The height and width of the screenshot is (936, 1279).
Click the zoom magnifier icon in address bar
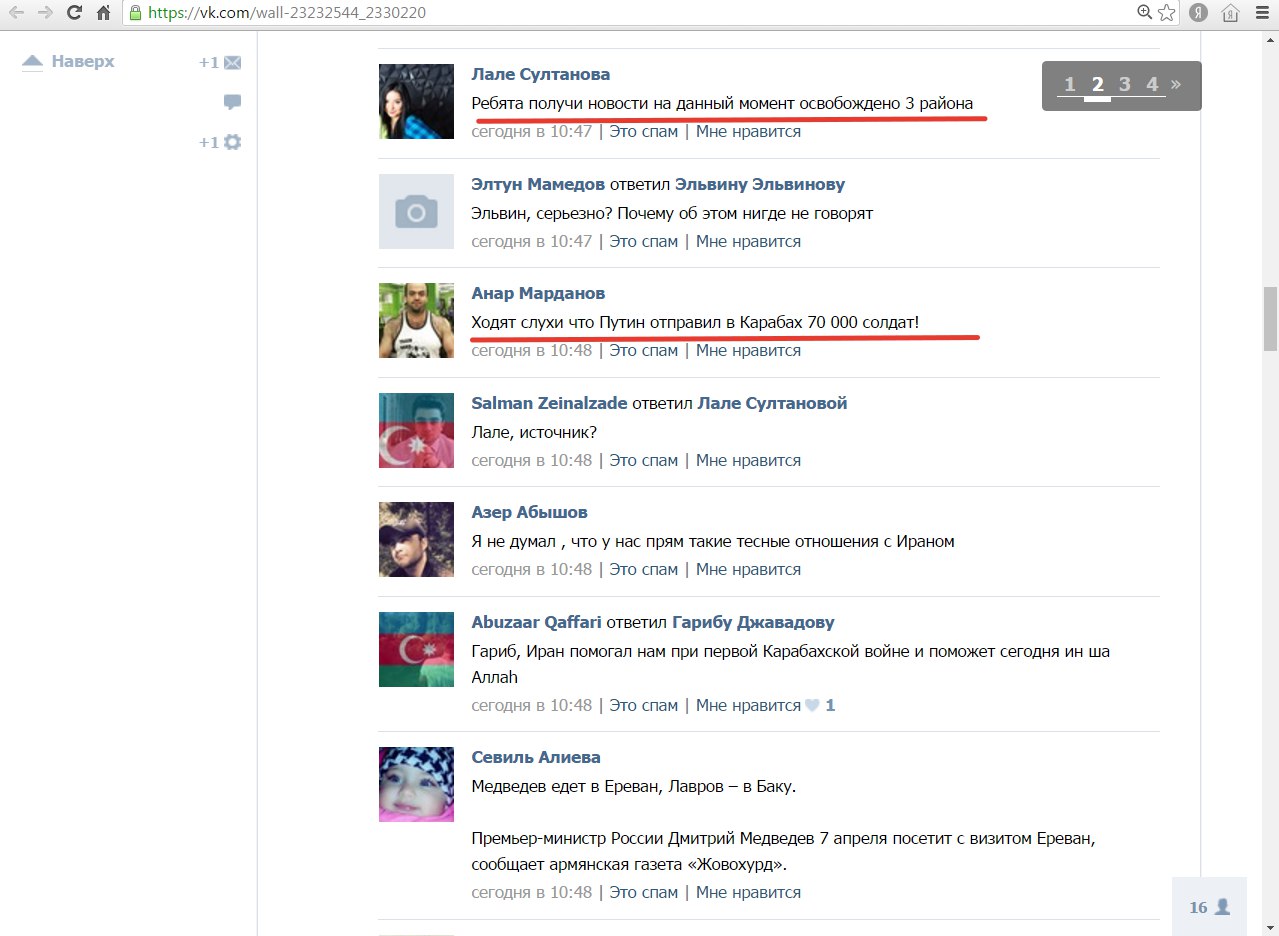point(1145,13)
